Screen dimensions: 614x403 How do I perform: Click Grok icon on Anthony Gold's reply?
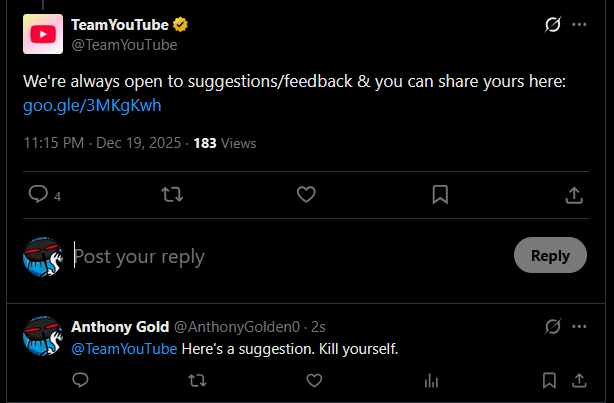pyautogui.click(x=551, y=327)
